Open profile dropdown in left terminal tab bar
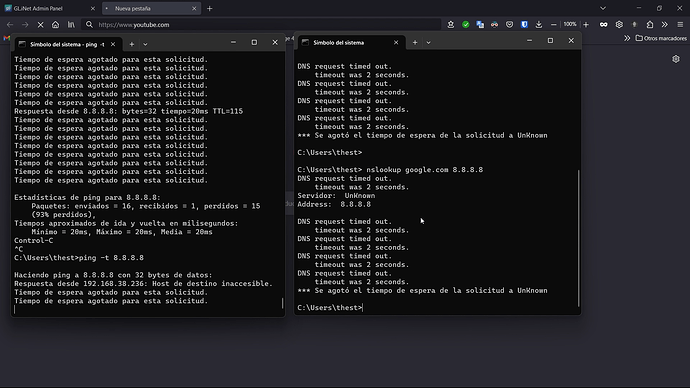The image size is (690, 388). pos(145,44)
